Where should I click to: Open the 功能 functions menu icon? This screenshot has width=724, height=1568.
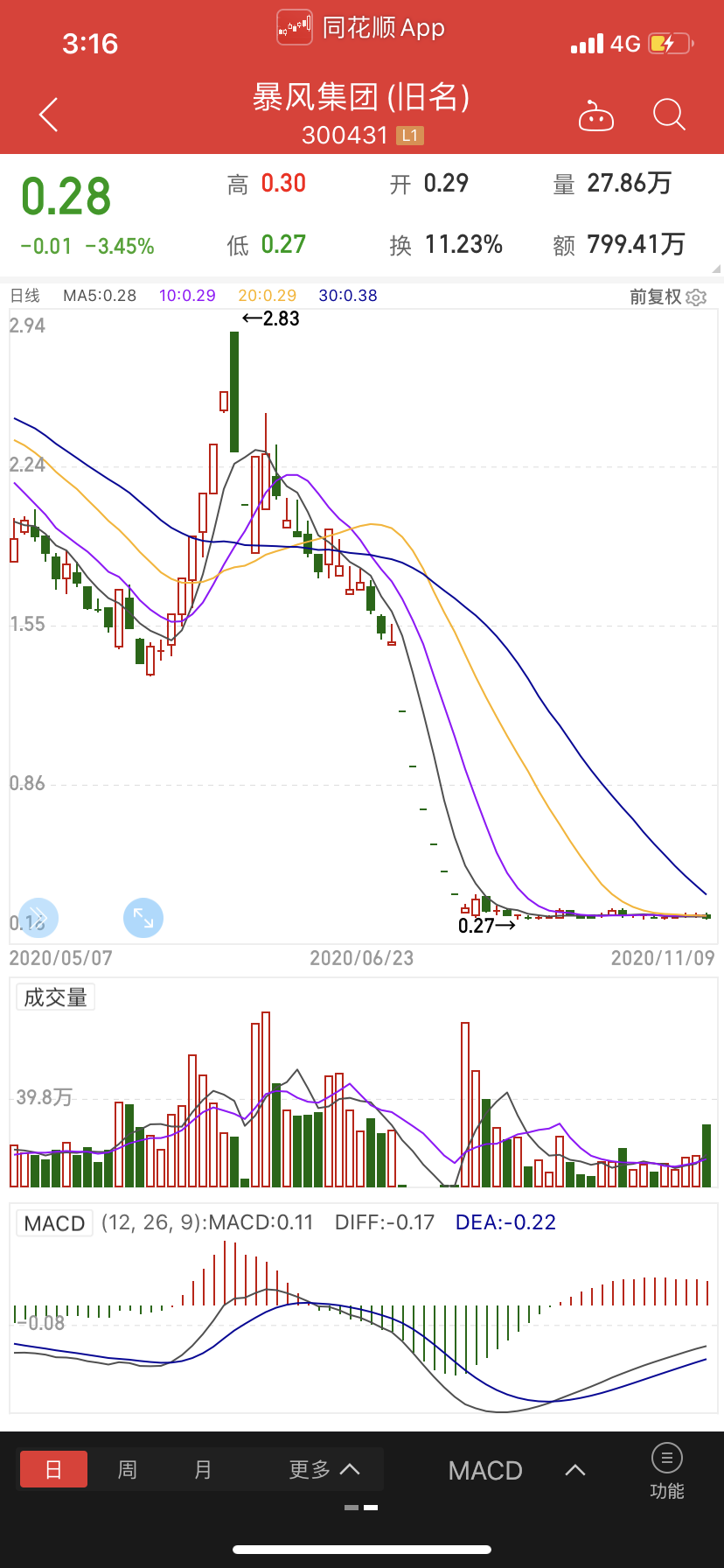[x=667, y=1471]
